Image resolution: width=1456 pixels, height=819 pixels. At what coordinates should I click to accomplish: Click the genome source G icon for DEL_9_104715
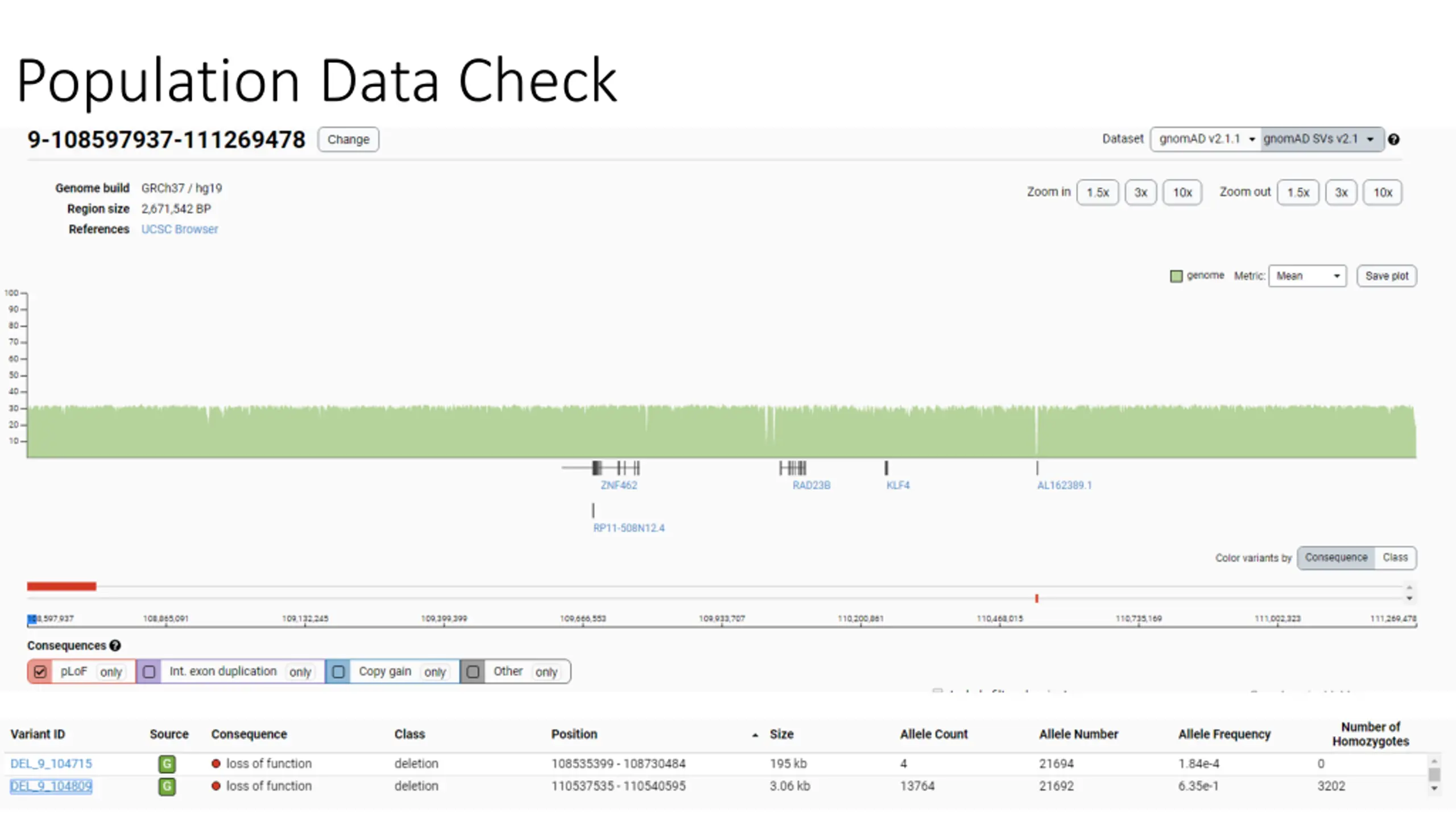coord(167,764)
